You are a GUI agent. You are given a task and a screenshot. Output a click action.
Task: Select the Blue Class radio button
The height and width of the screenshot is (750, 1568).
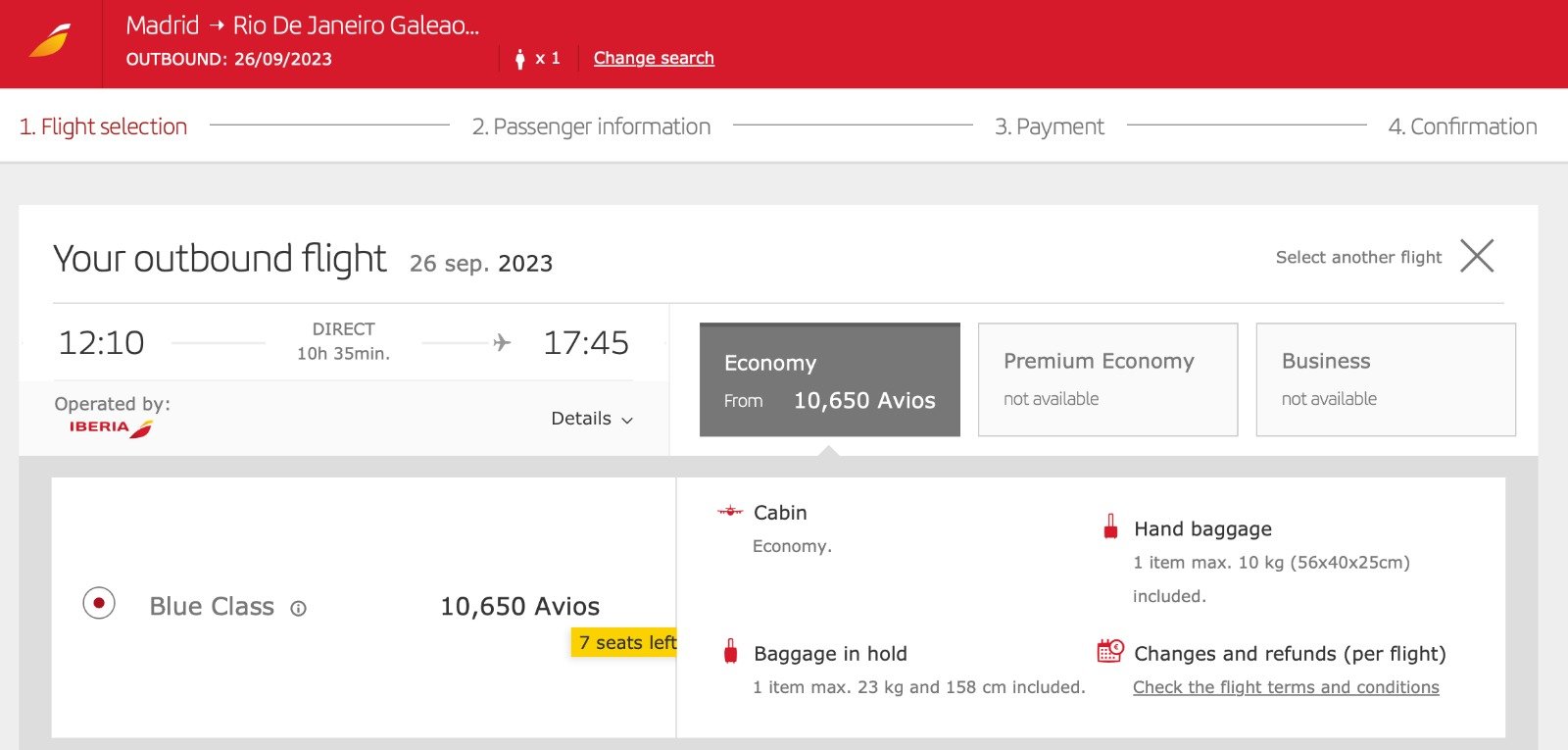[x=99, y=603]
